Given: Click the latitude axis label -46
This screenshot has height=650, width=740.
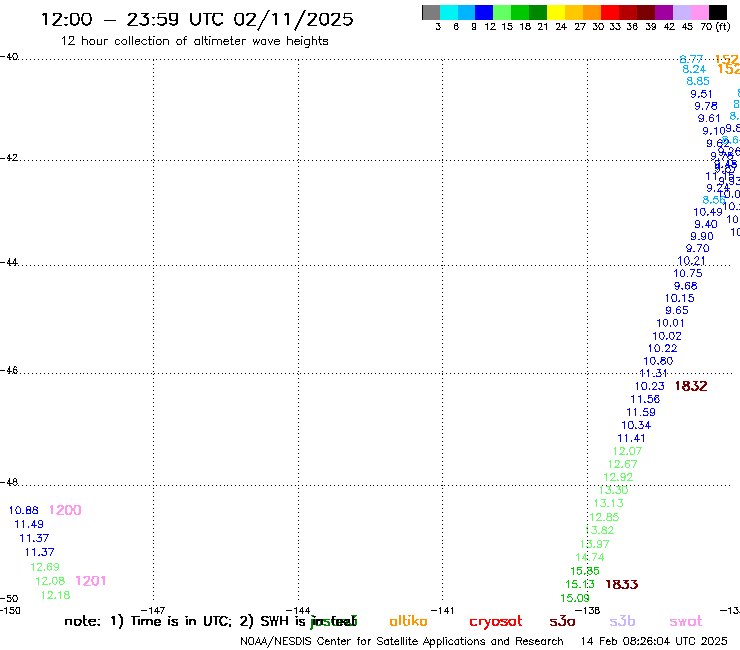Looking at the screenshot, I should (9, 371).
